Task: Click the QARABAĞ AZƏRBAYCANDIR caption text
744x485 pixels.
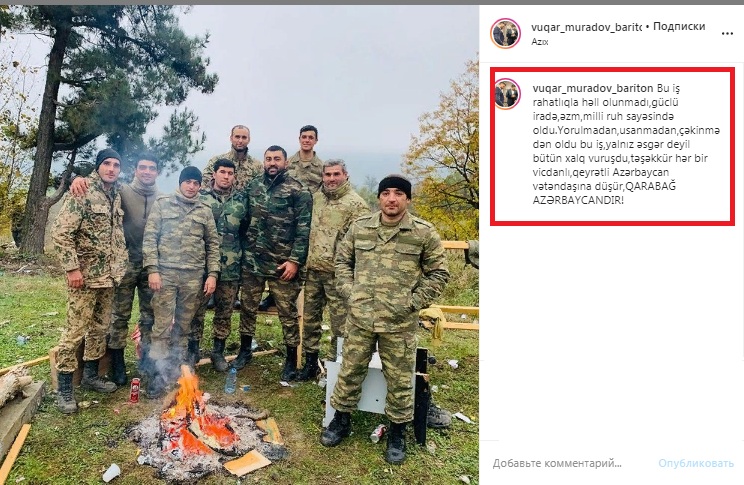Action: pos(604,193)
